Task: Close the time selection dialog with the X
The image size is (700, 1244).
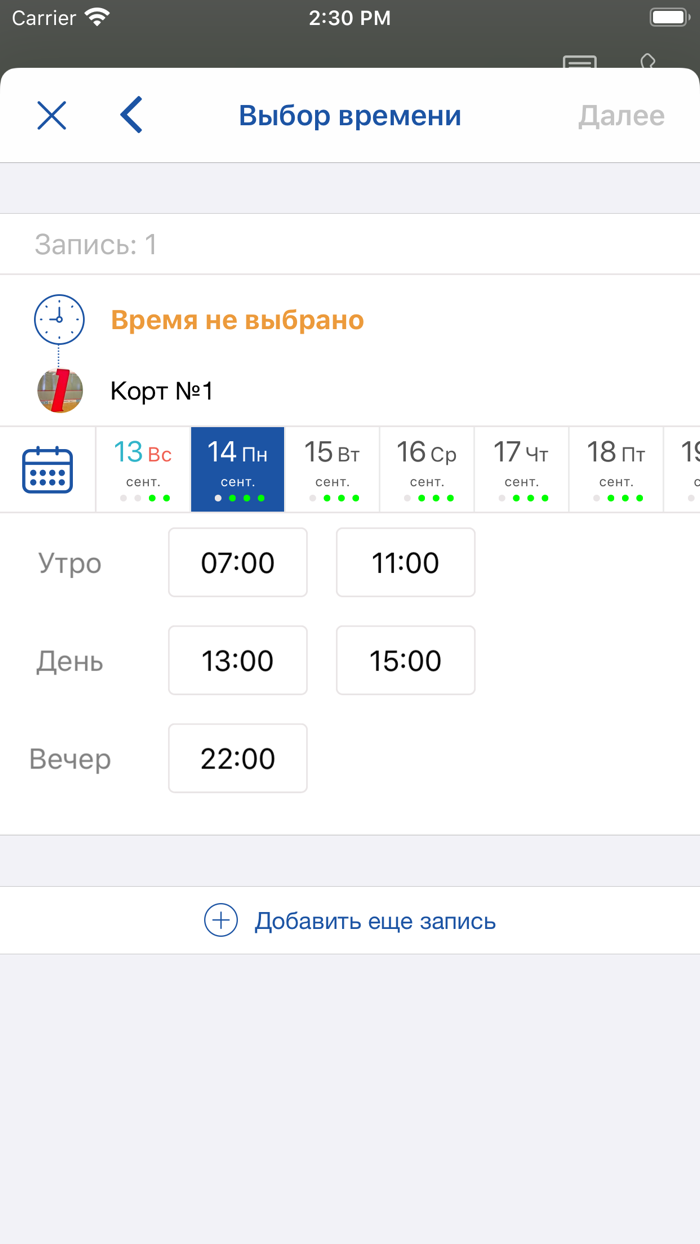Action: 52,116
